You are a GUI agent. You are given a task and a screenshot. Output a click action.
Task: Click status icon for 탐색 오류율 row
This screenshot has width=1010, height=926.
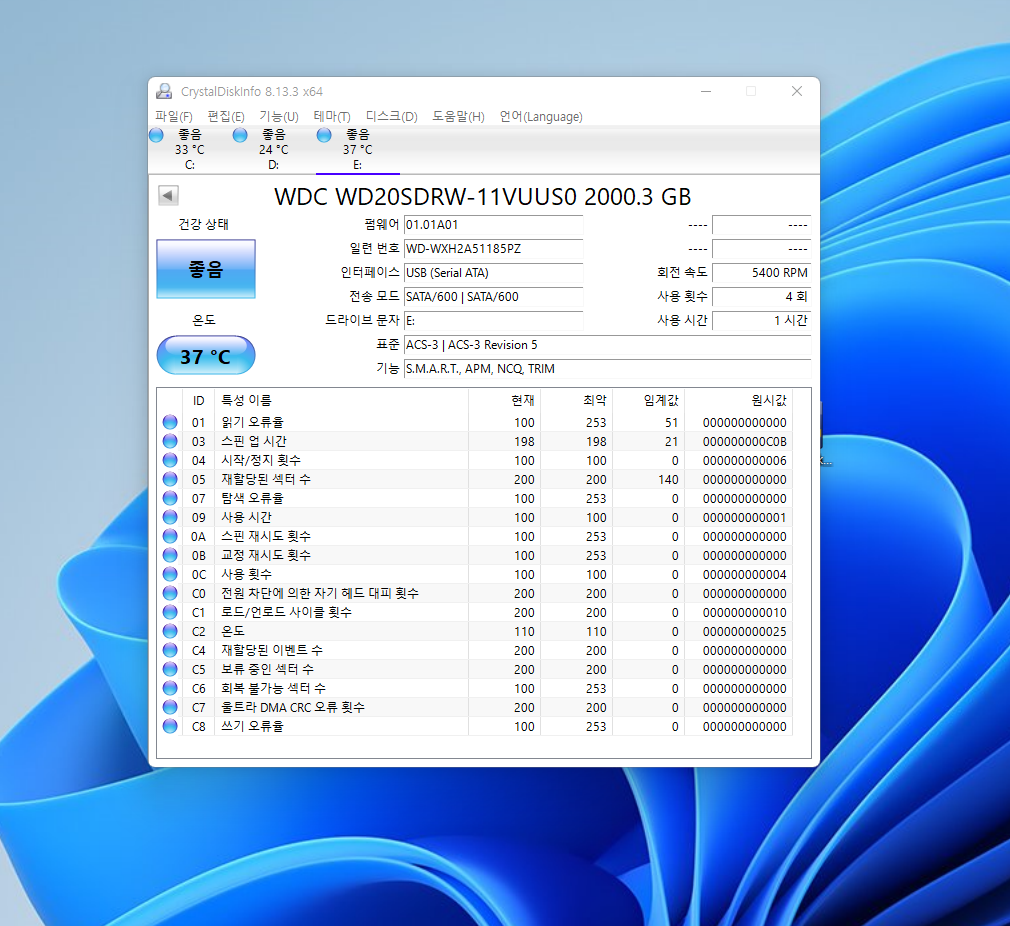coord(170,498)
